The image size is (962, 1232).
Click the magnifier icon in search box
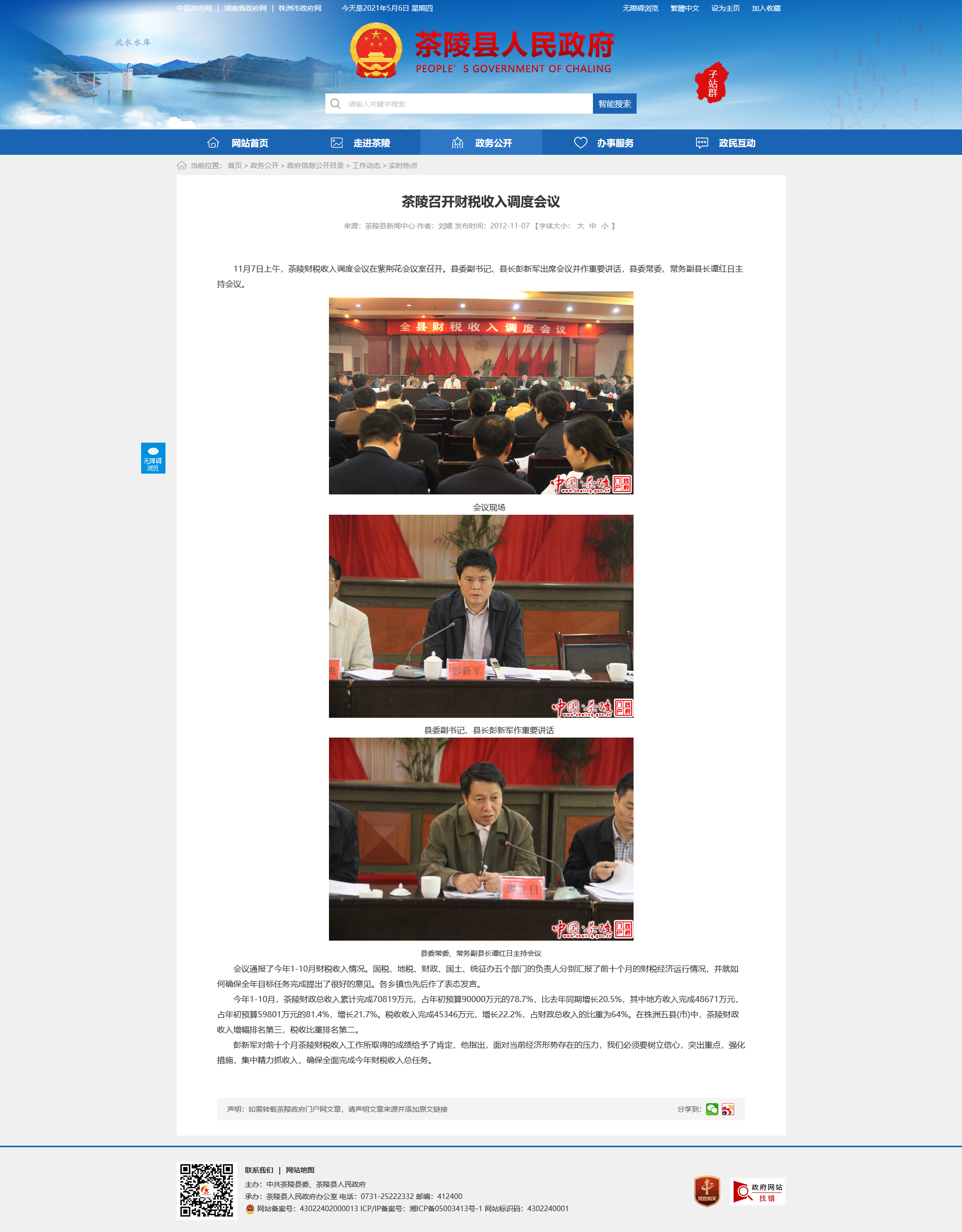tap(335, 104)
